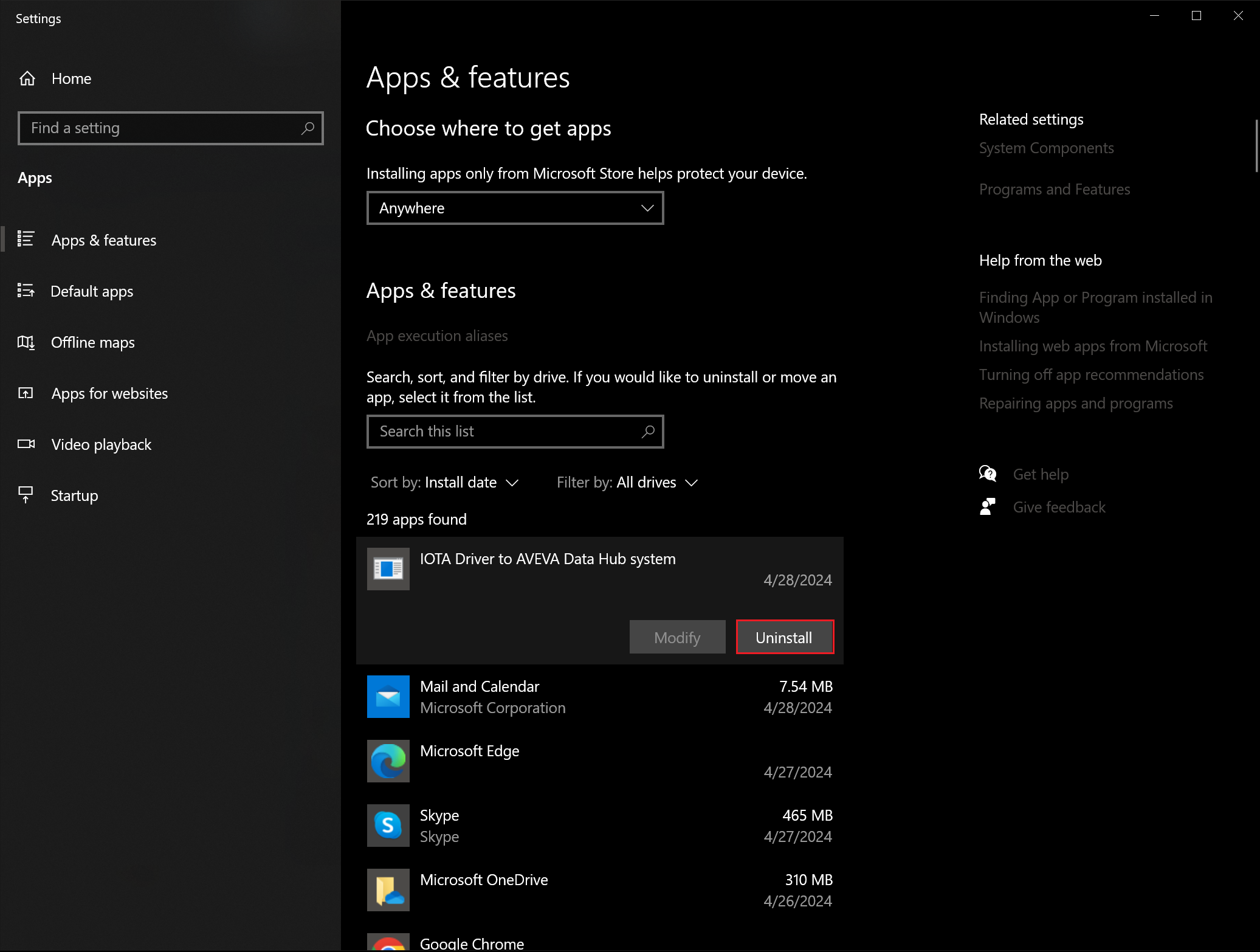The height and width of the screenshot is (952, 1260).
Task: Open Finding App or Program installed link
Action: pyautogui.click(x=1096, y=308)
